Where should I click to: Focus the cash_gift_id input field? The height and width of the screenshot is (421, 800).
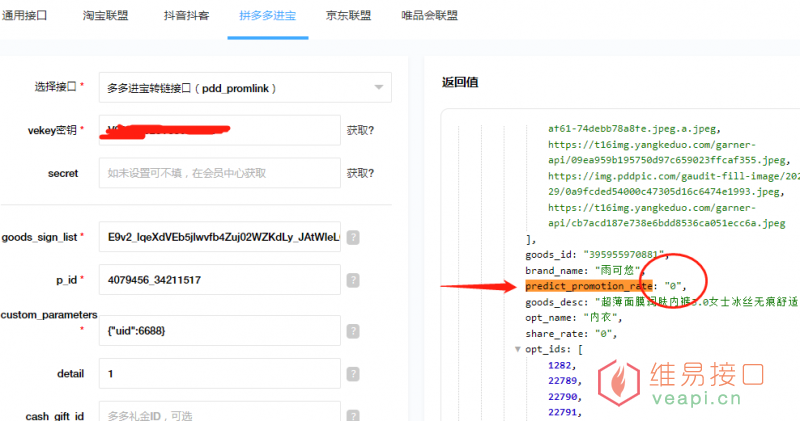click(220, 412)
